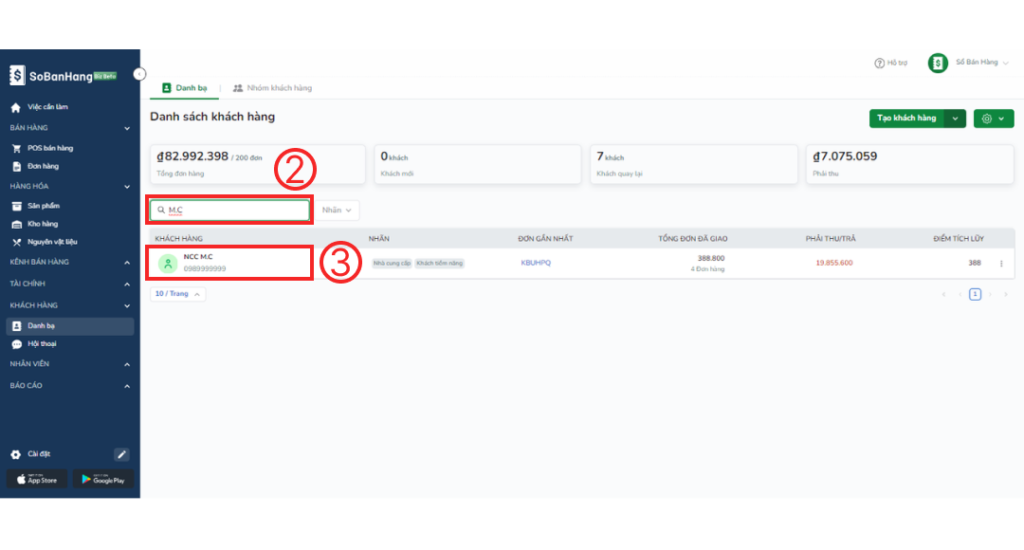Open Sản phẩm page
The width and height of the screenshot is (1024, 550).
(43, 206)
